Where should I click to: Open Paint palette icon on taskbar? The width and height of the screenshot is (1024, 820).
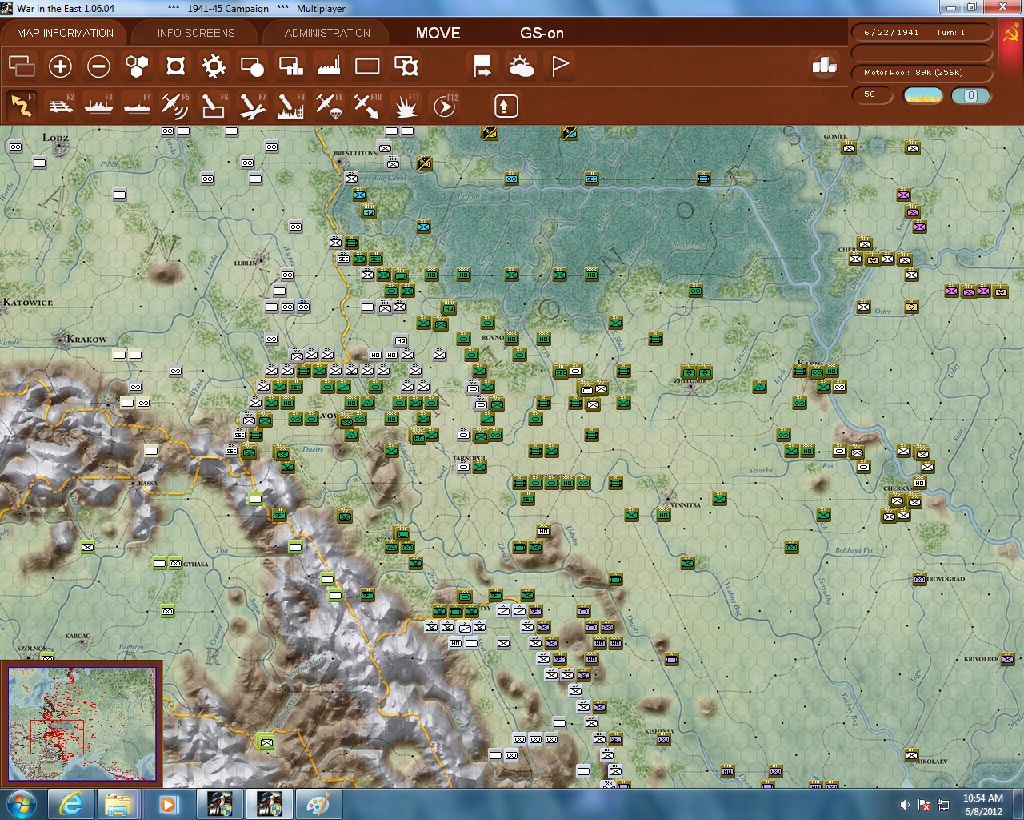(318, 804)
